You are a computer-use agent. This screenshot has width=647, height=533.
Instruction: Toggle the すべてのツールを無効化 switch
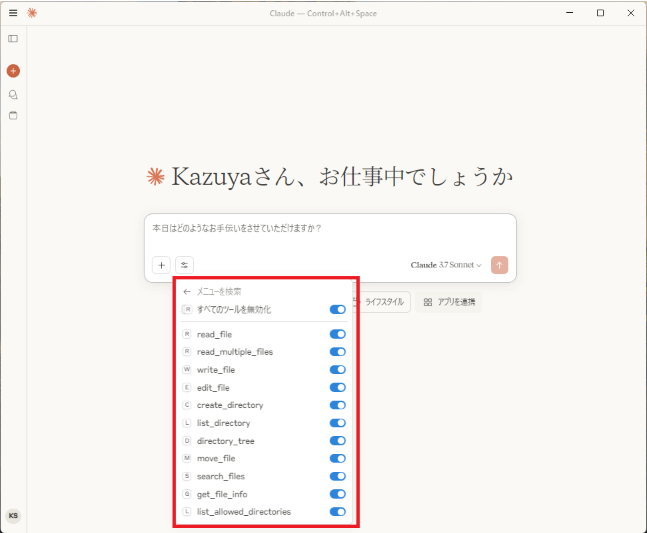coord(338,309)
